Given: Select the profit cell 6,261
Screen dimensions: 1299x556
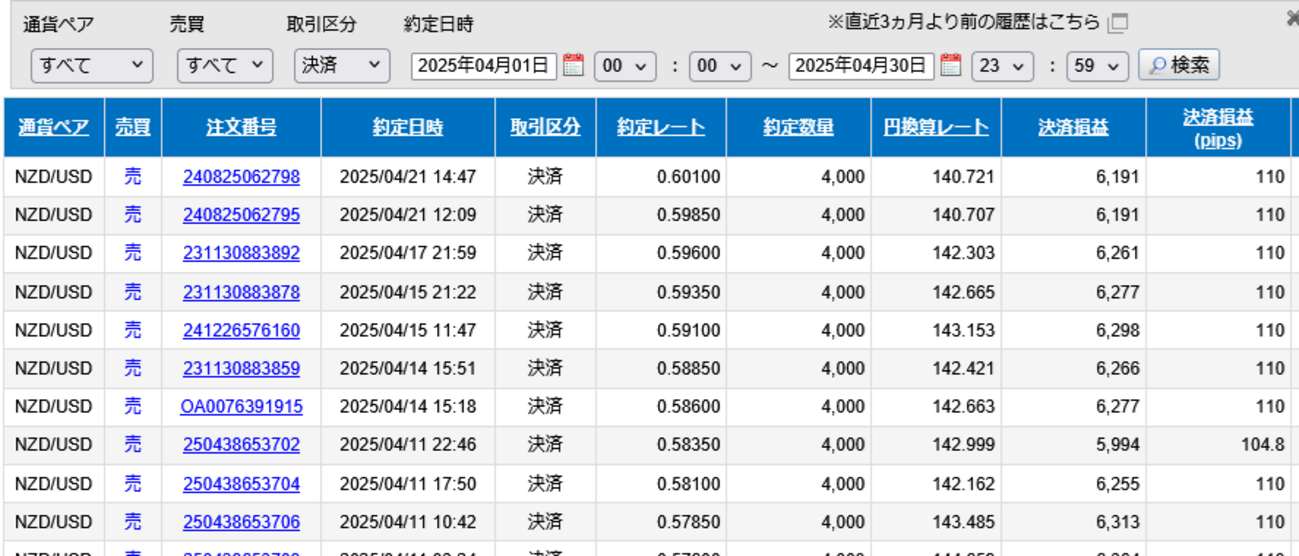Looking at the screenshot, I should pos(1074,254).
